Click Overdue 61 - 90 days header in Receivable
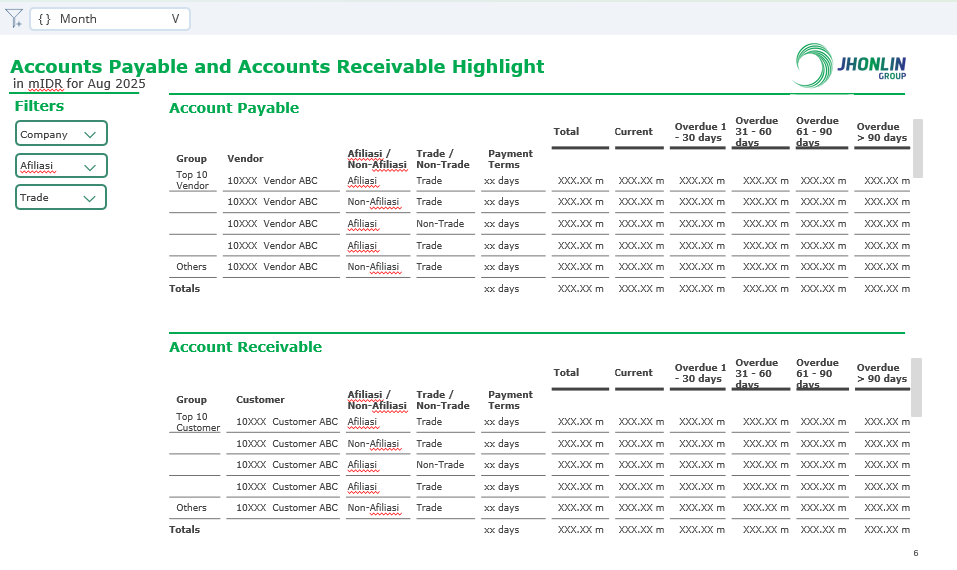This screenshot has width=957, height=570. [817, 373]
